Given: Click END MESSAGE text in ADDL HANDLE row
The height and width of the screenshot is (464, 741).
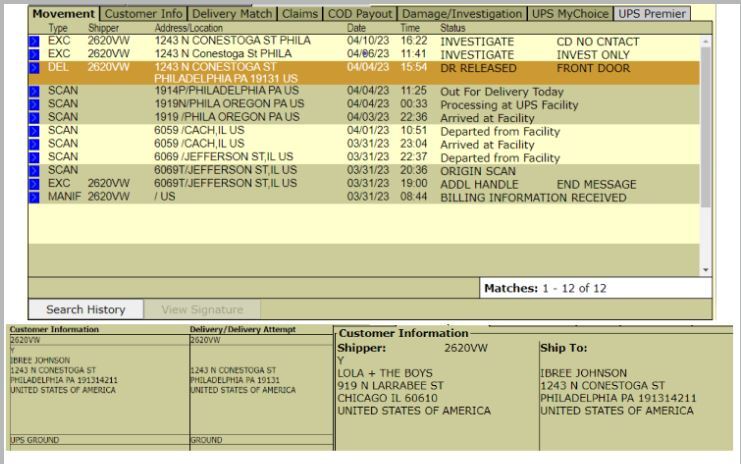Looking at the screenshot, I should [x=596, y=184].
